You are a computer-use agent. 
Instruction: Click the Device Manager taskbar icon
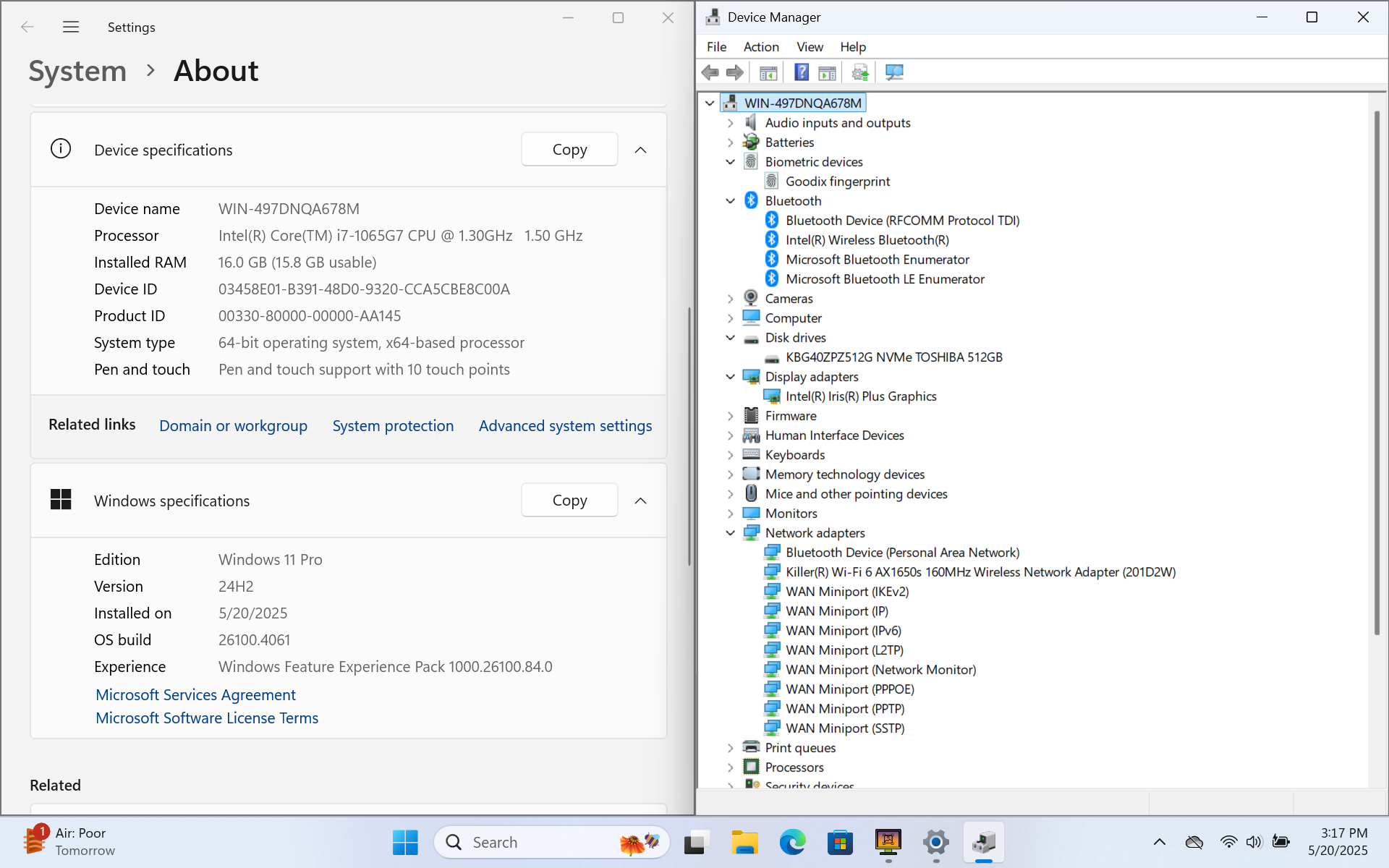[984, 843]
